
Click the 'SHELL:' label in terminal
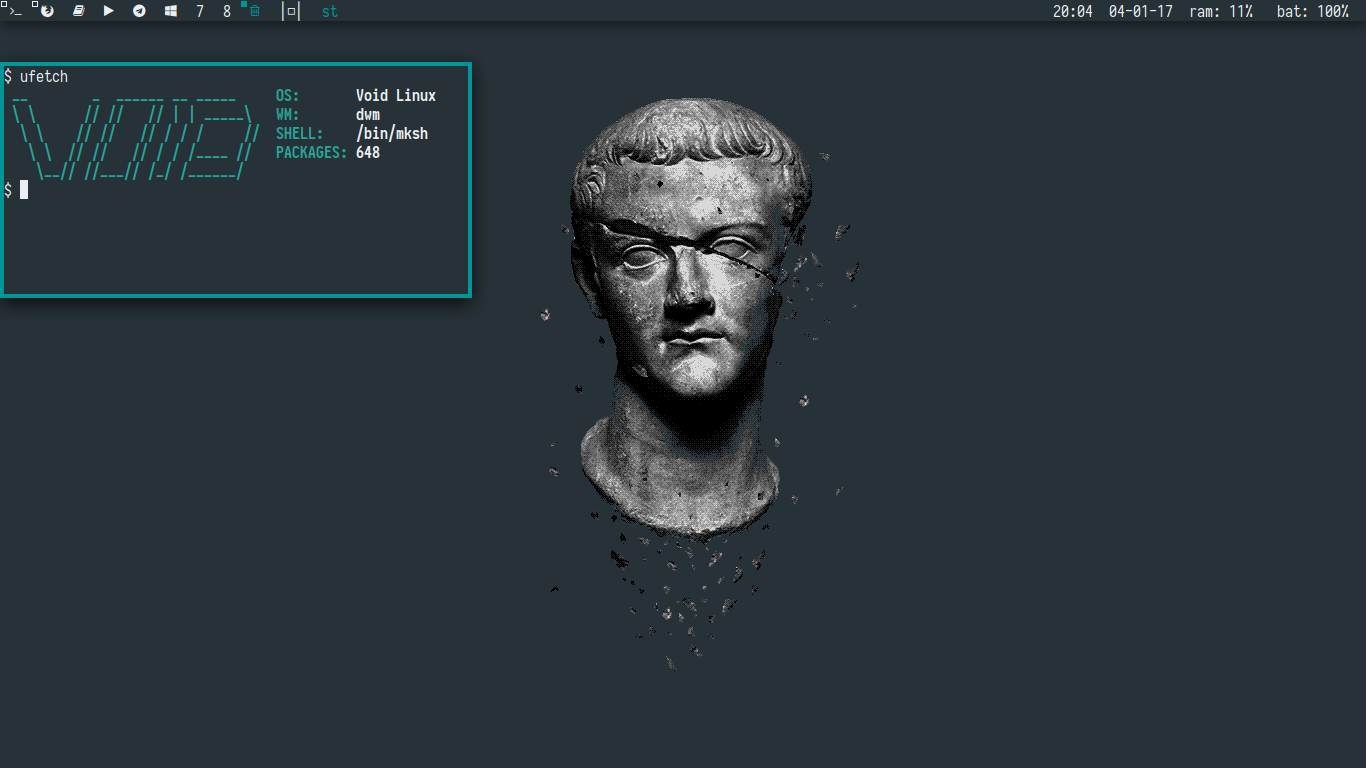[x=300, y=134]
